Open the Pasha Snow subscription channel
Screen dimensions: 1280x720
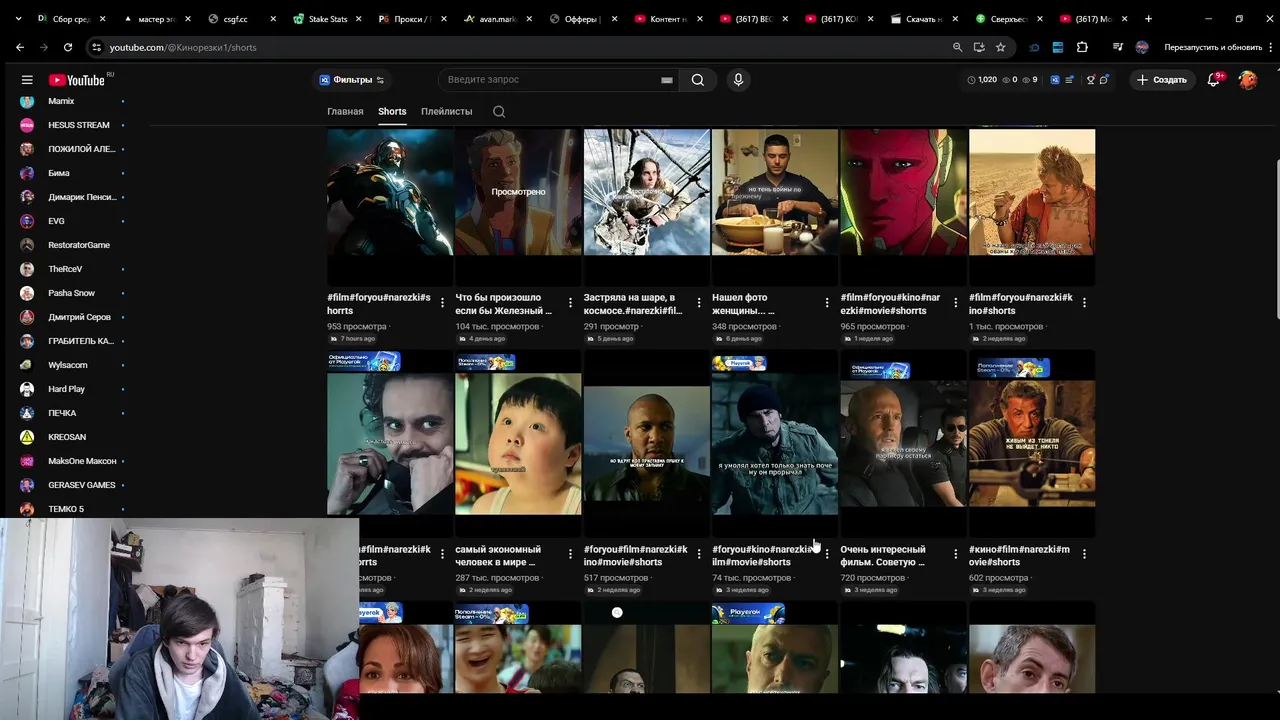point(72,293)
